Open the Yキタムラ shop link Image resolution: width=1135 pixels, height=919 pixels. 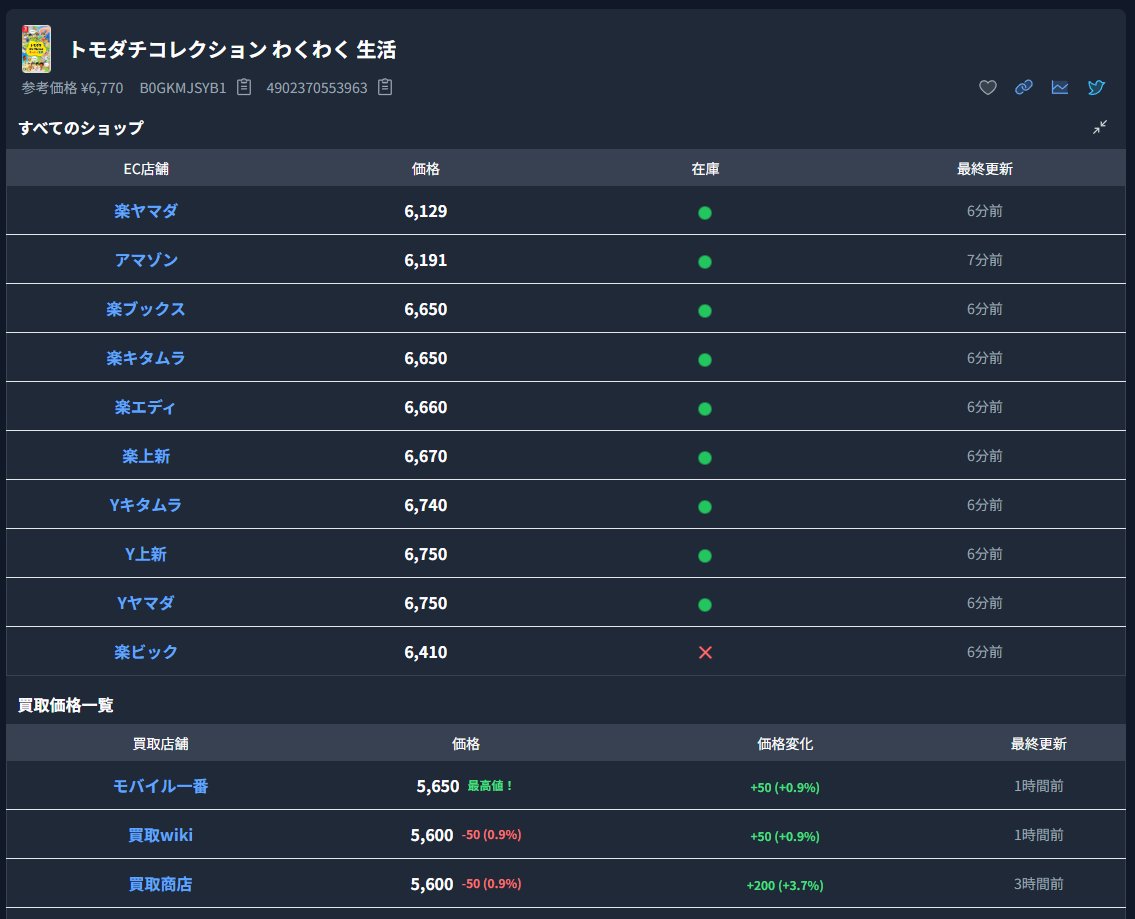coord(145,505)
